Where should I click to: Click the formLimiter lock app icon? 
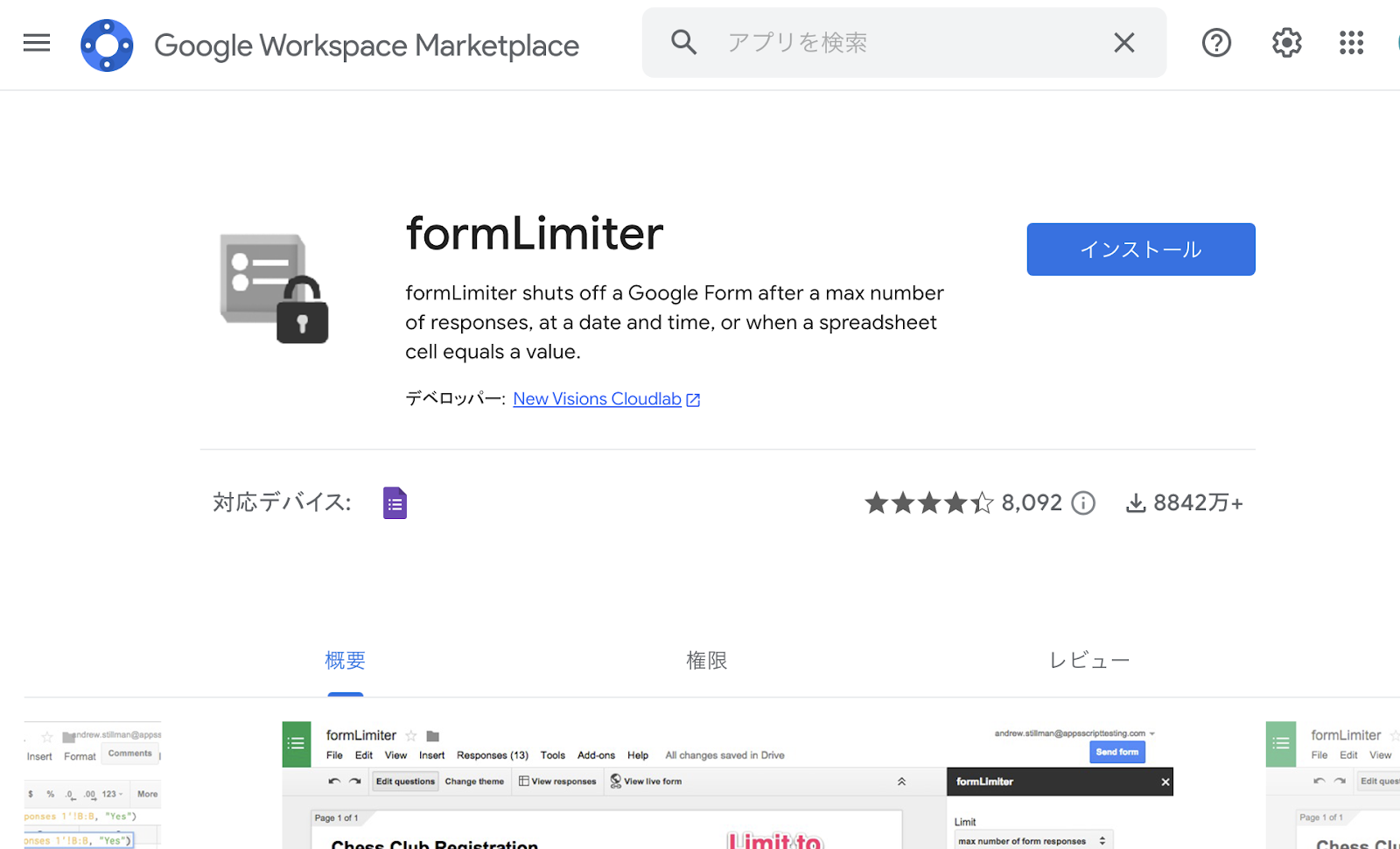point(275,289)
